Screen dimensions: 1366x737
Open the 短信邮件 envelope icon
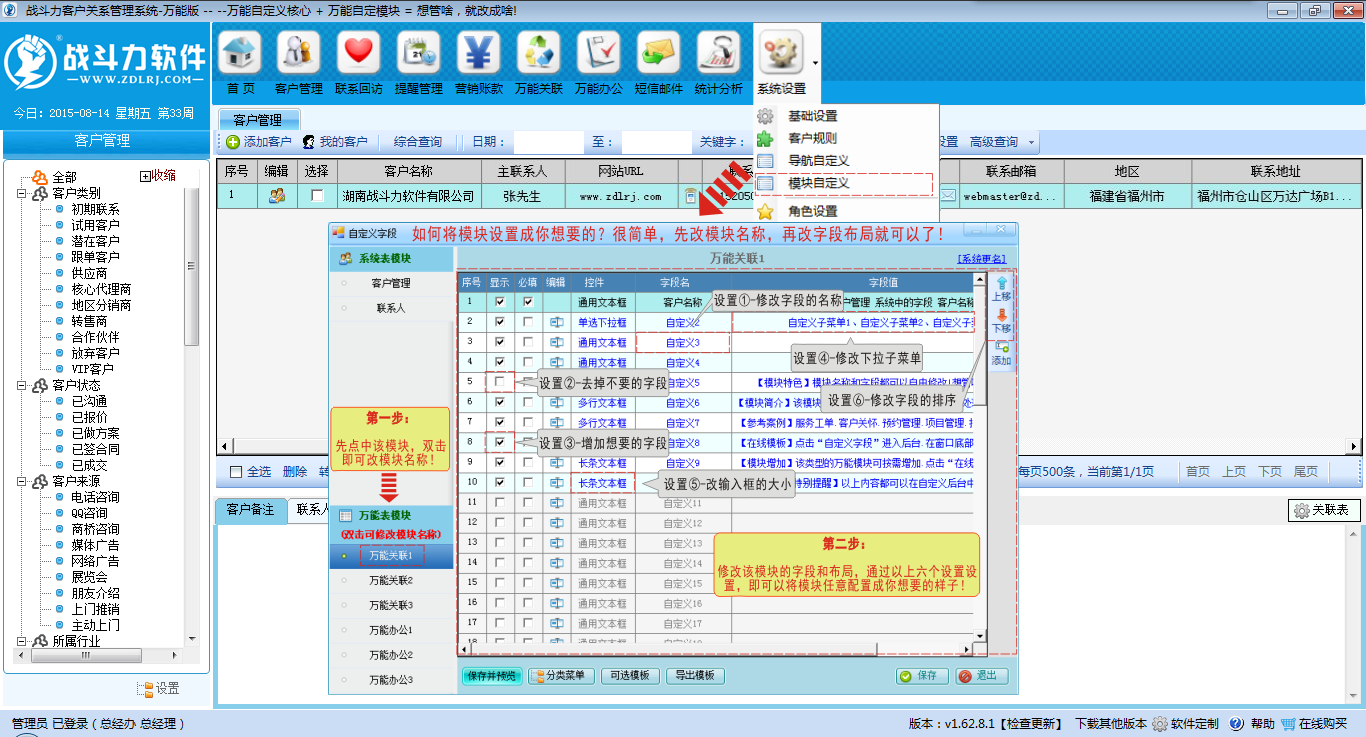tap(658, 53)
